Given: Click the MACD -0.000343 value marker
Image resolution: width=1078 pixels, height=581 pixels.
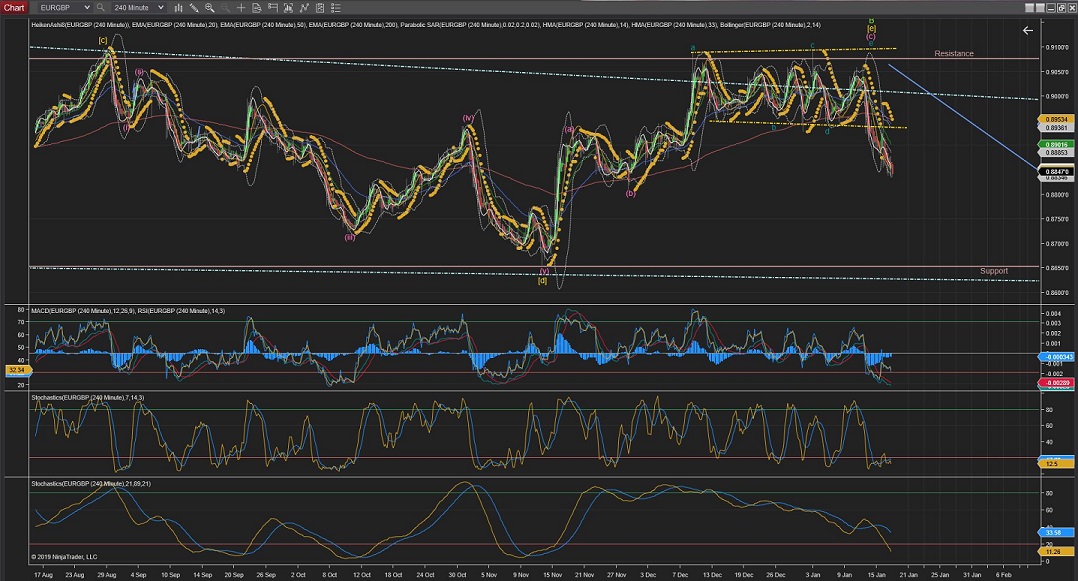Looking at the screenshot, I should pos(1056,357).
